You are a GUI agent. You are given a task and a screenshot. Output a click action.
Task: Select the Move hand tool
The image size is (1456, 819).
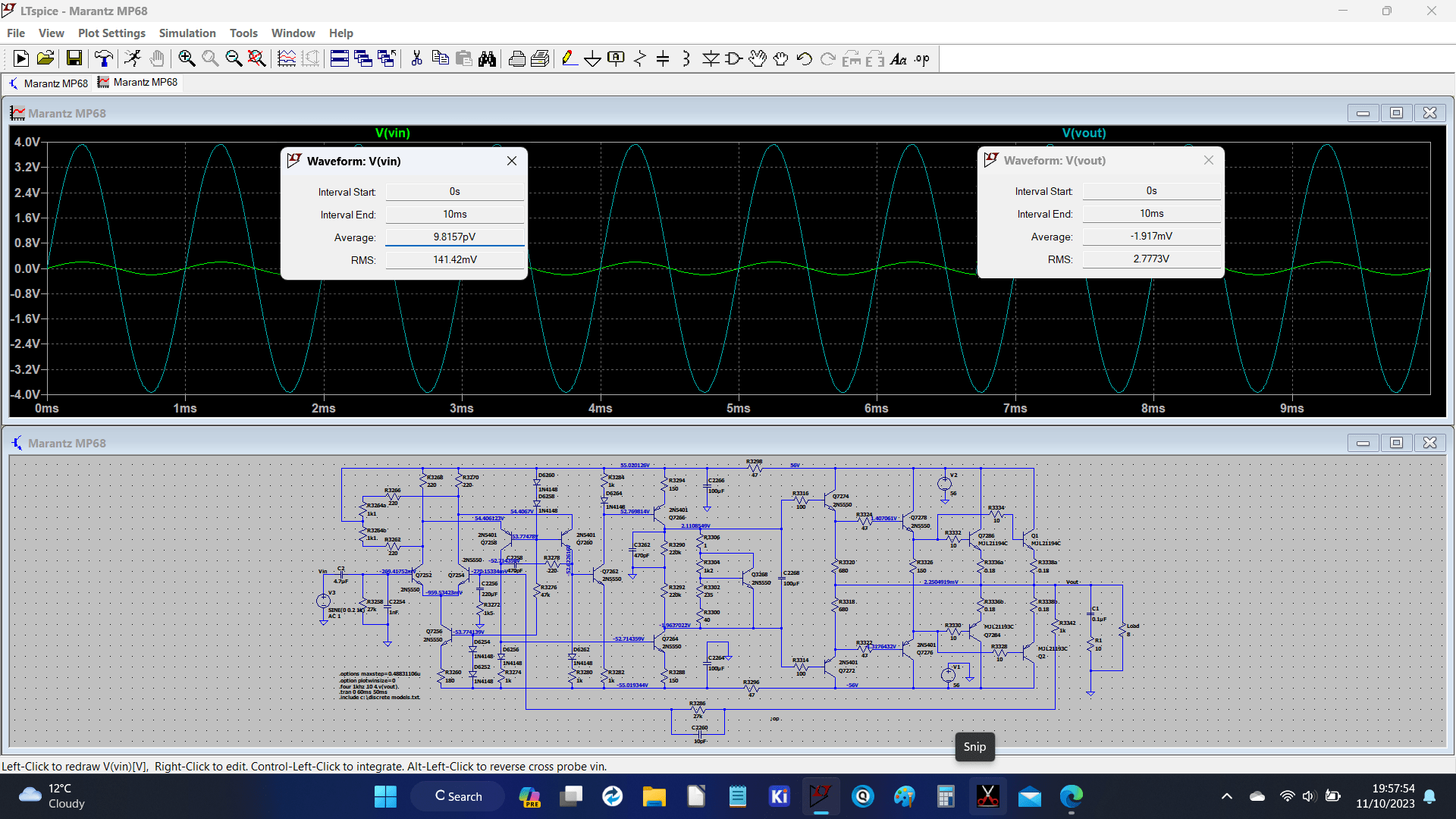[x=758, y=58]
